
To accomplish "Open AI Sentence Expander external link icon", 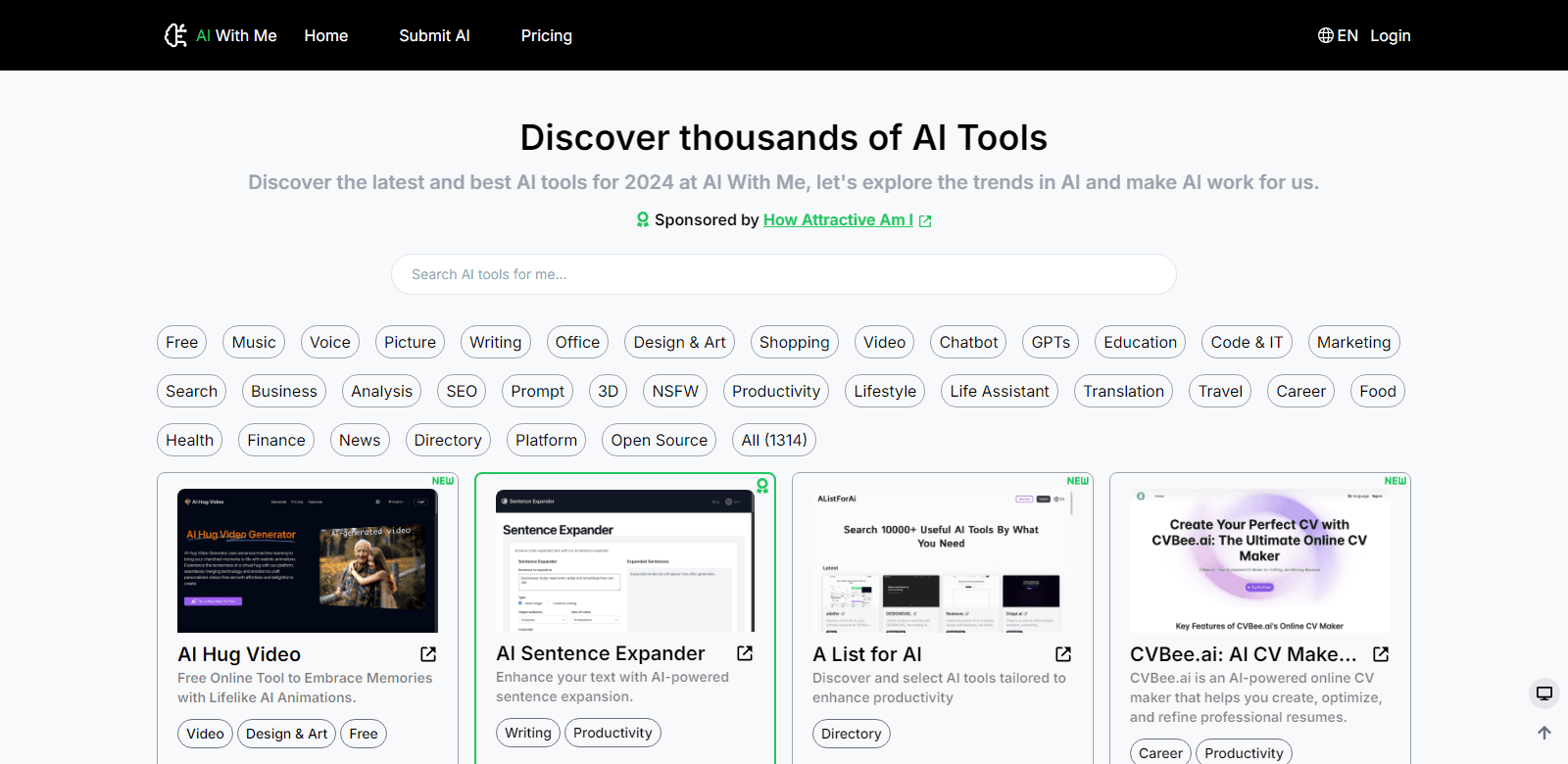I will pyautogui.click(x=745, y=653).
